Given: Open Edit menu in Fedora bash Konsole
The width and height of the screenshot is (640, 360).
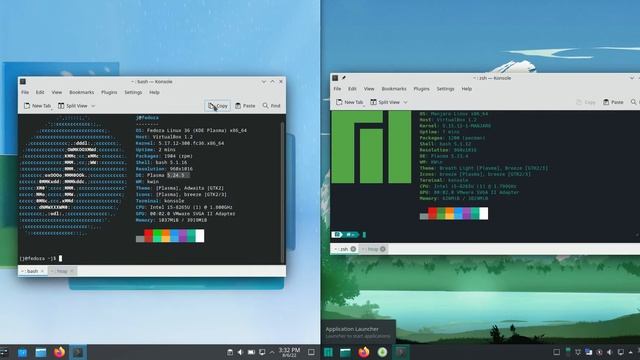Looking at the screenshot, I should (40, 93).
